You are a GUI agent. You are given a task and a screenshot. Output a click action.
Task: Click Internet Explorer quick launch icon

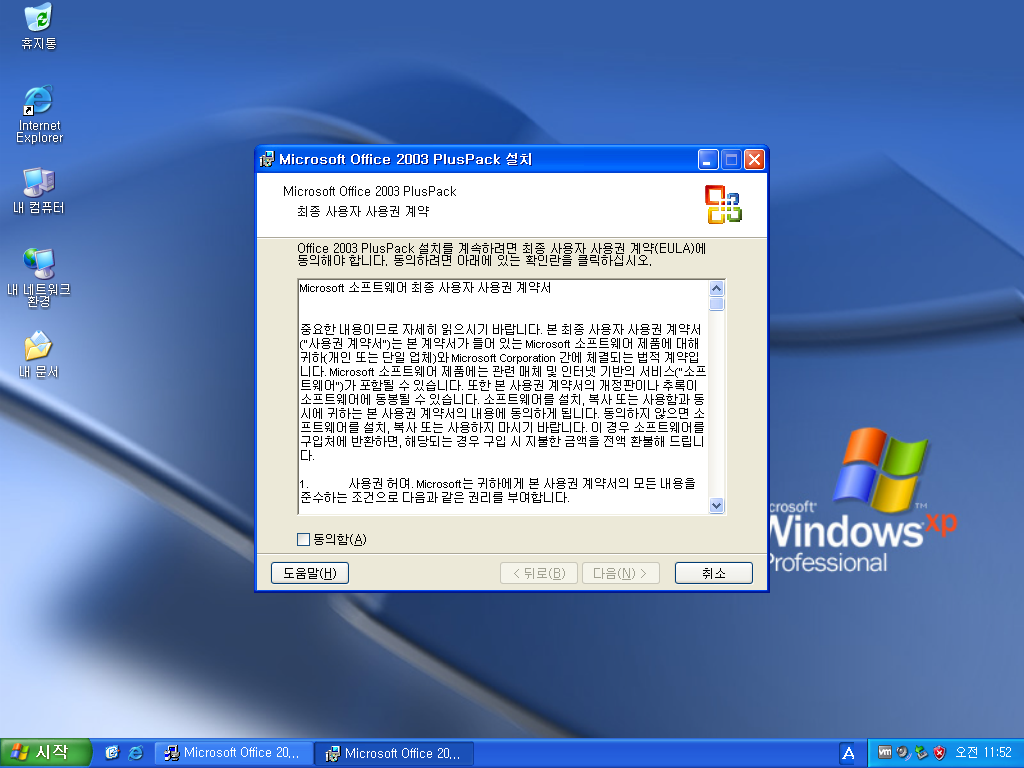[x=136, y=753]
